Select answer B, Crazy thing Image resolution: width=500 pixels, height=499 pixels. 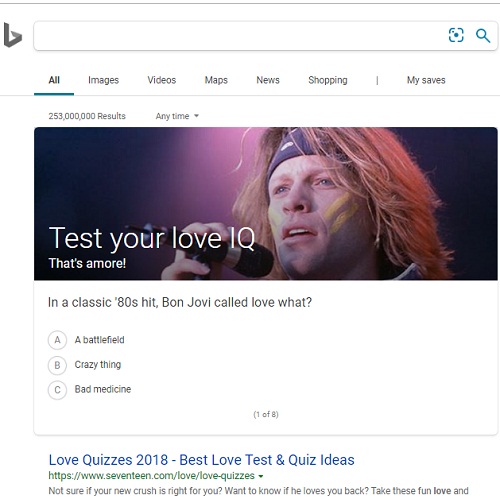(84, 365)
